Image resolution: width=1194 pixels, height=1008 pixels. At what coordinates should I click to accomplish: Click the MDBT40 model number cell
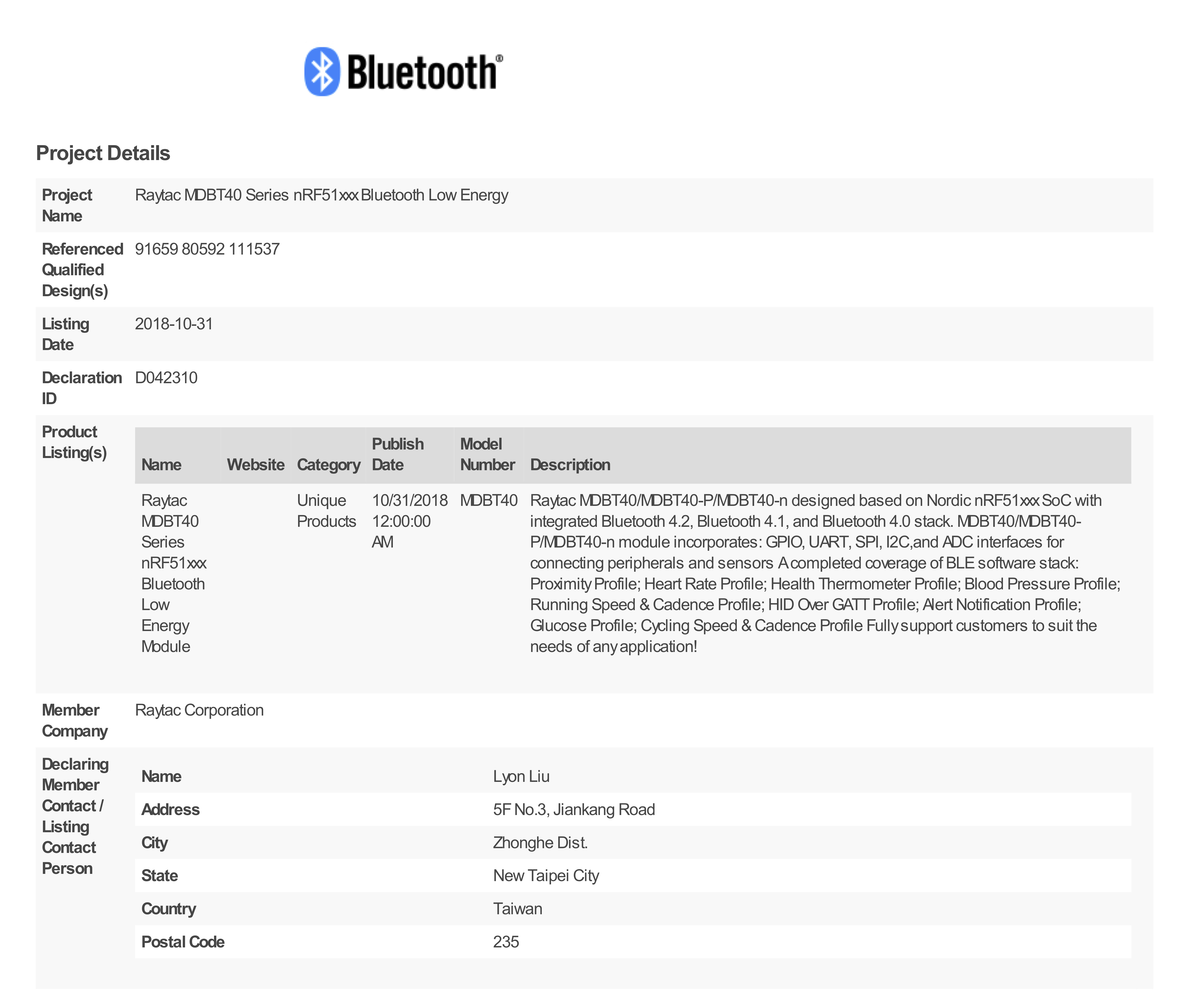(488, 501)
